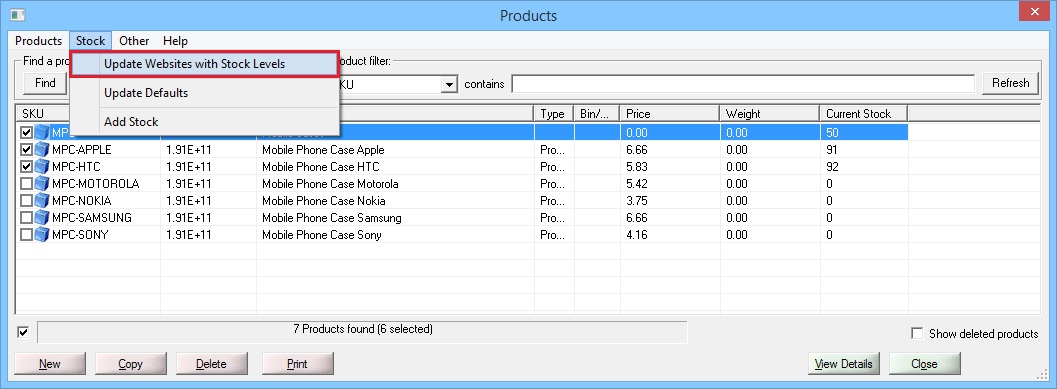Screen dimensions: 1057x389
Task: Click the product cube icon for MPC-APPLE
Action: (x=42, y=149)
